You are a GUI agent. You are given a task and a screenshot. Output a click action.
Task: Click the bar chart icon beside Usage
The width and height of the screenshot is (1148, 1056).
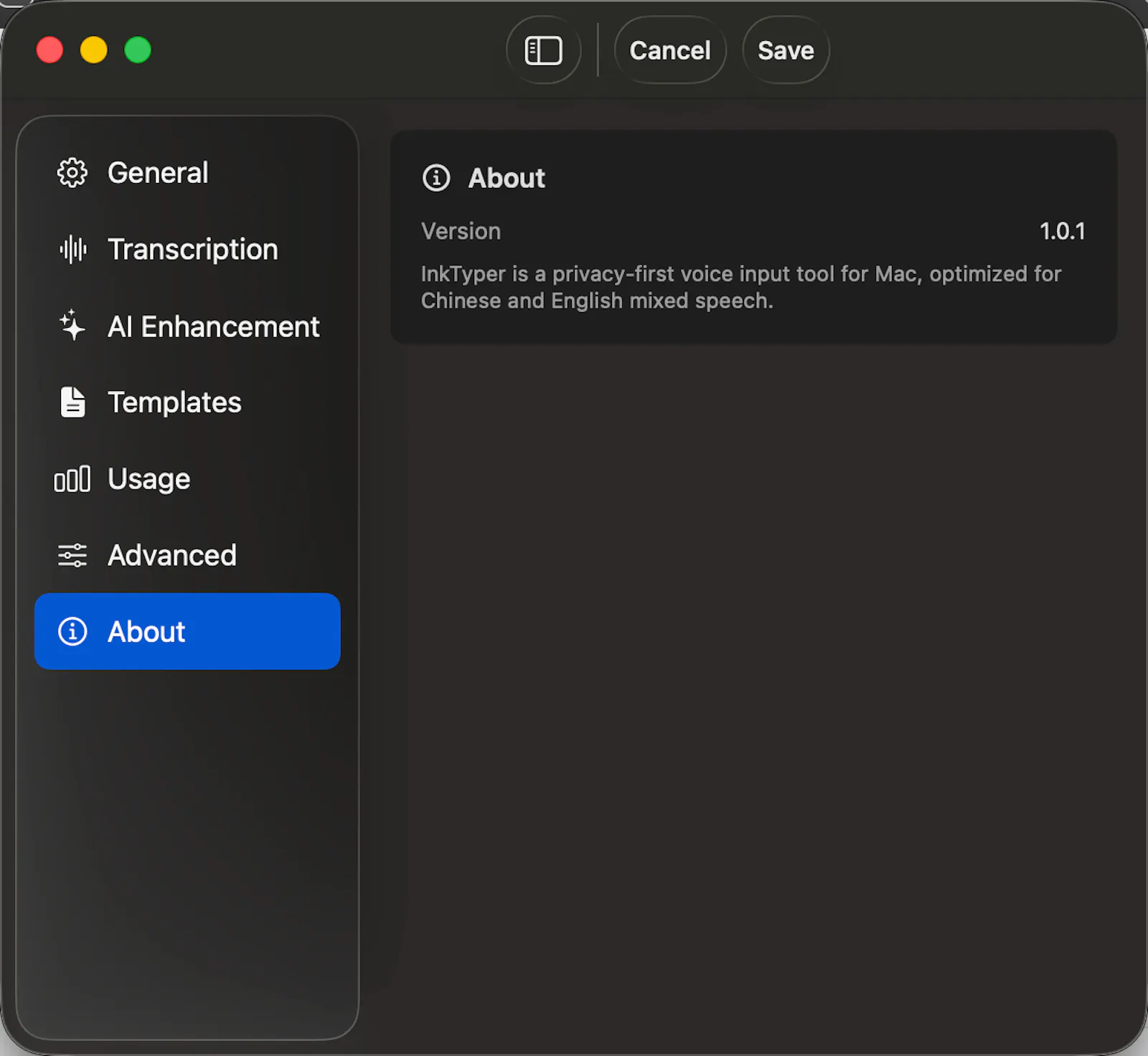(72, 478)
